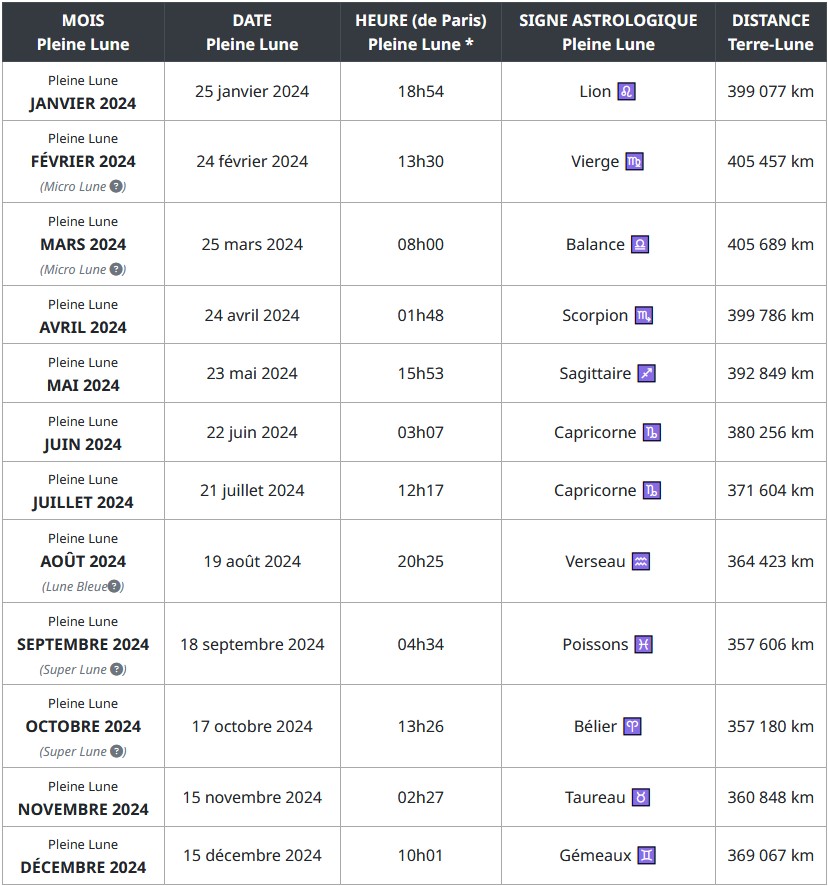Click the Bélier zodiac symbol icon

tap(632, 727)
